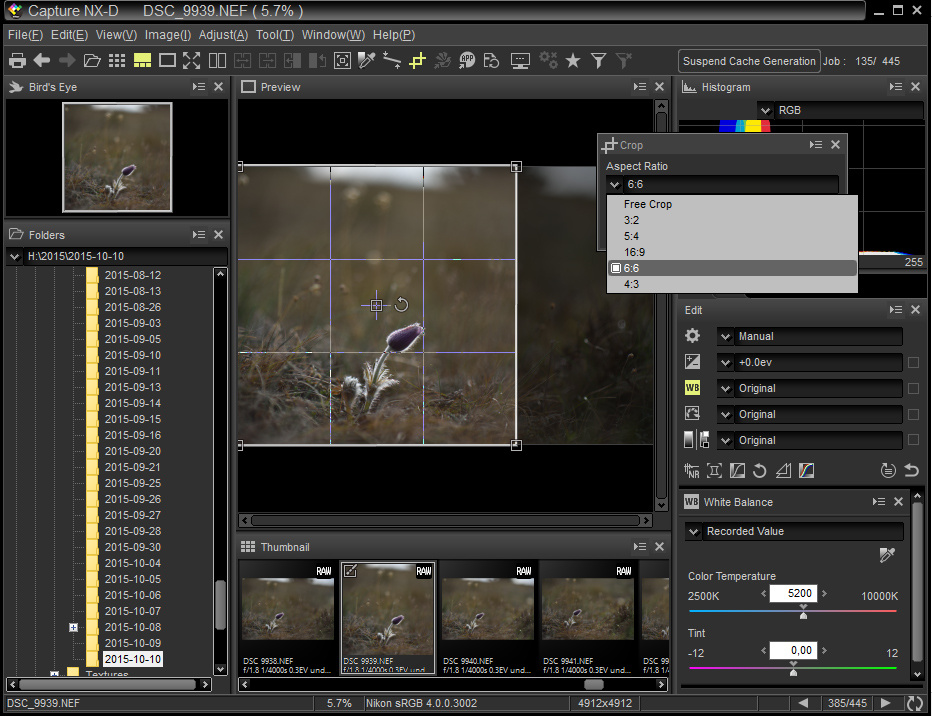Image resolution: width=932 pixels, height=716 pixels.
Task: Click the star rating icon in toolbar
Action: 573,61
